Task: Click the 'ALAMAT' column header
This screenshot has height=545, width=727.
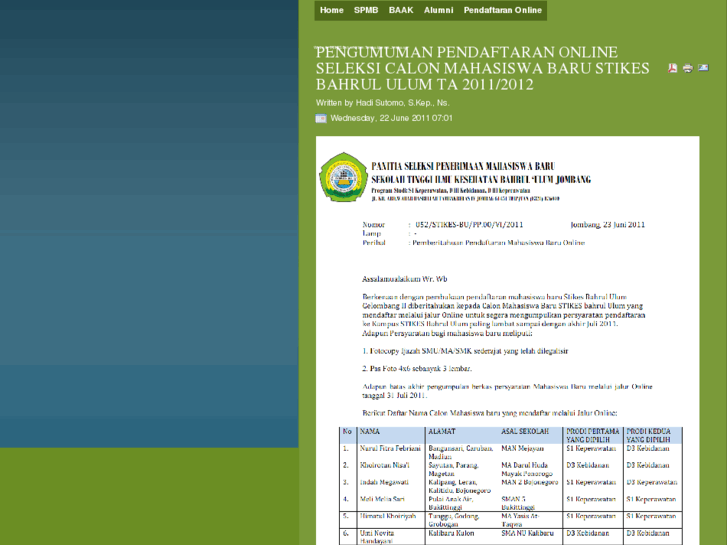Action: (x=441, y=431)
